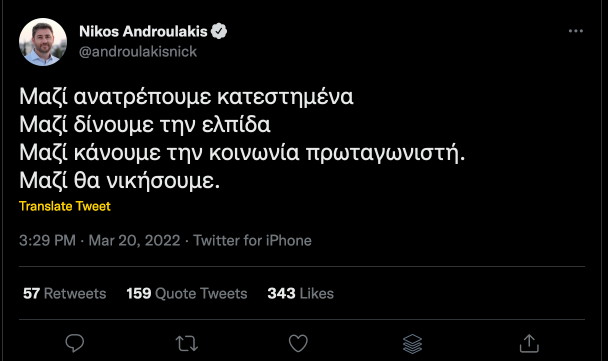Click the tweet line 'Μαζί θα νικήσουμε.'
Viewport: 608px width, 361px height.
click(119, 181)
